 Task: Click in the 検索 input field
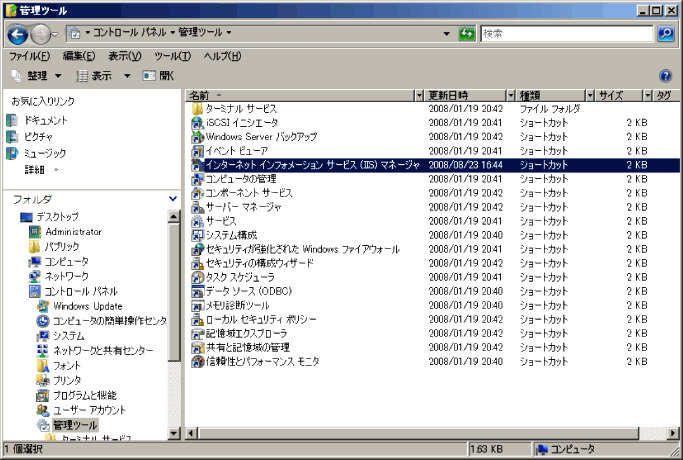click(x=567, y=34)
